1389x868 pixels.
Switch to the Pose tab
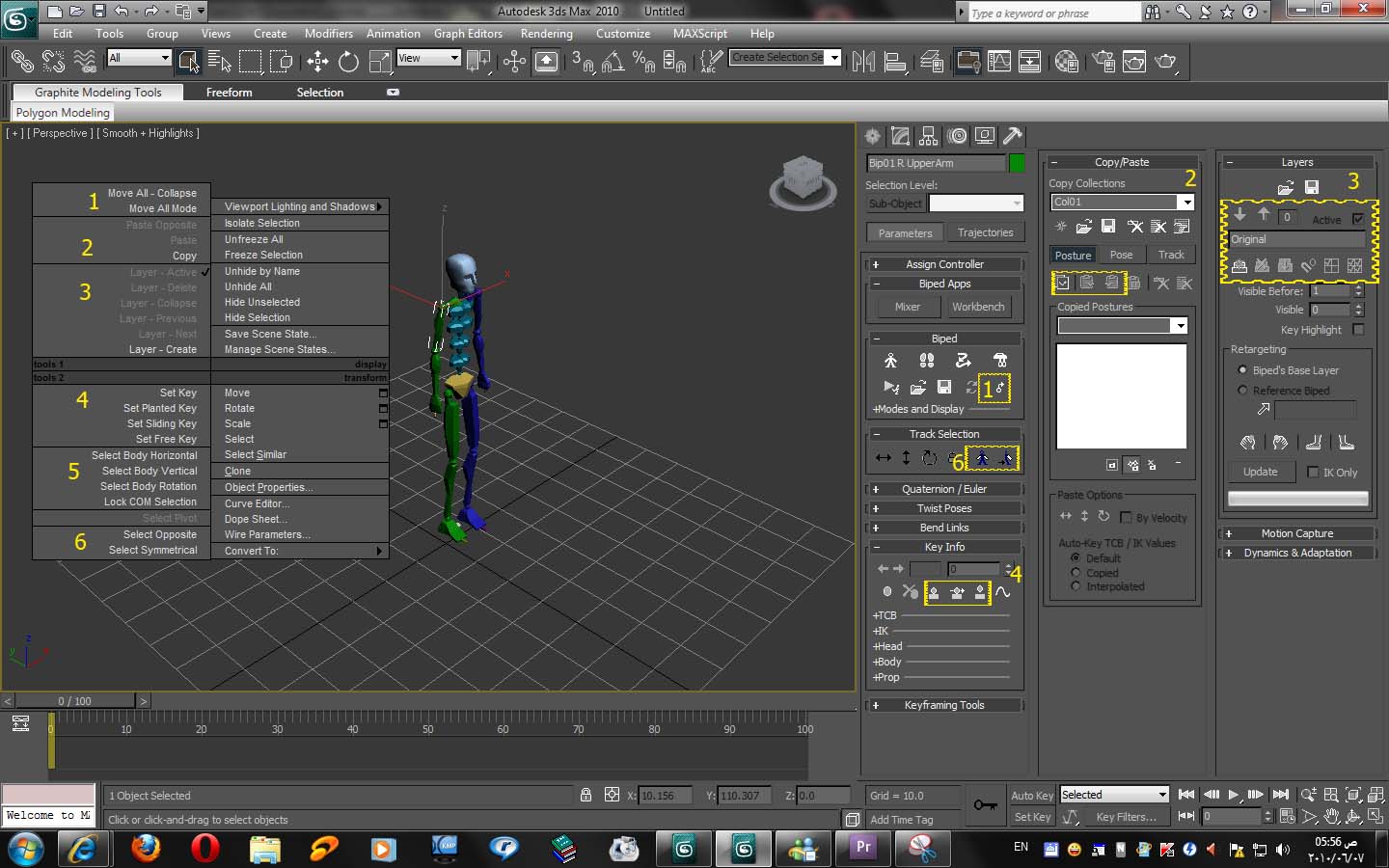click(x=1121, y=255)
